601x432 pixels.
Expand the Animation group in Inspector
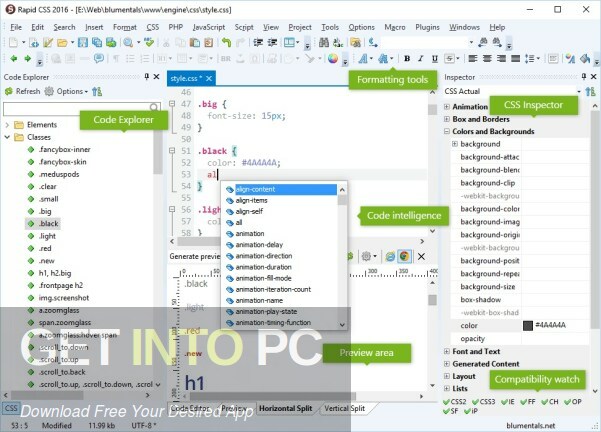pos(447,107)
